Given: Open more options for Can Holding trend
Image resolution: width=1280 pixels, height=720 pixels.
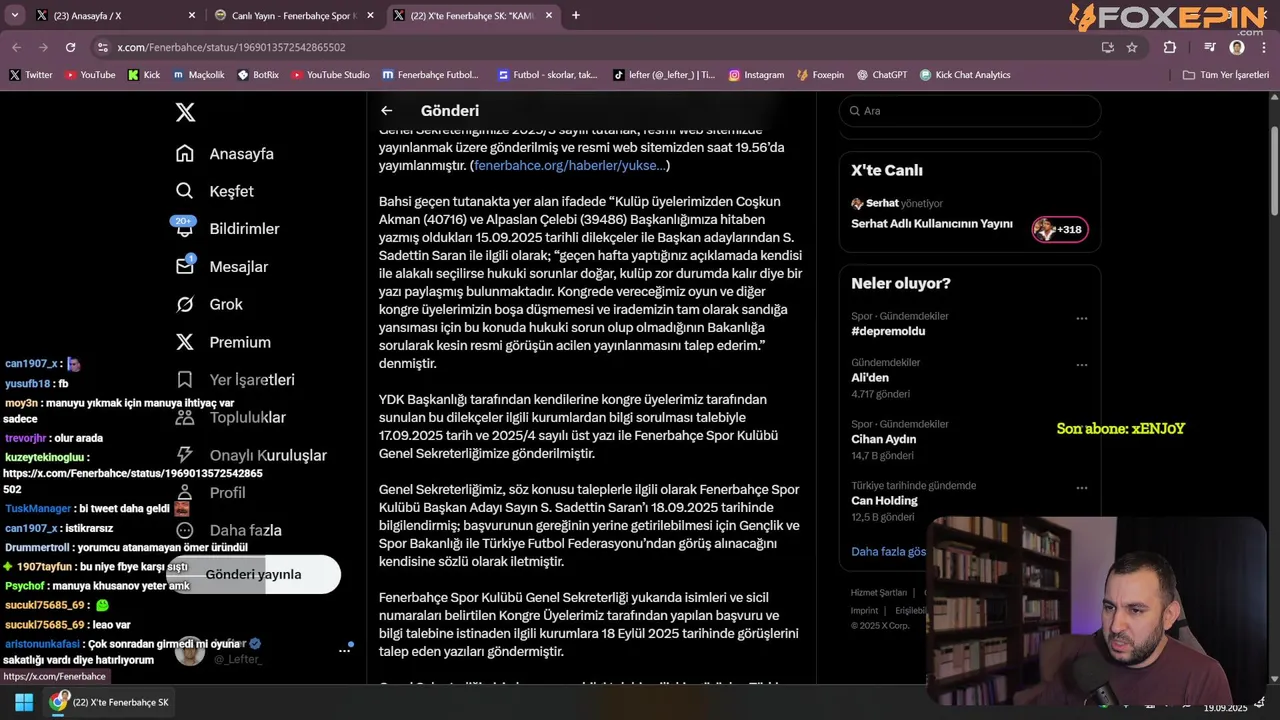Looking at the screenshot, I should [x=1081, y=488].
